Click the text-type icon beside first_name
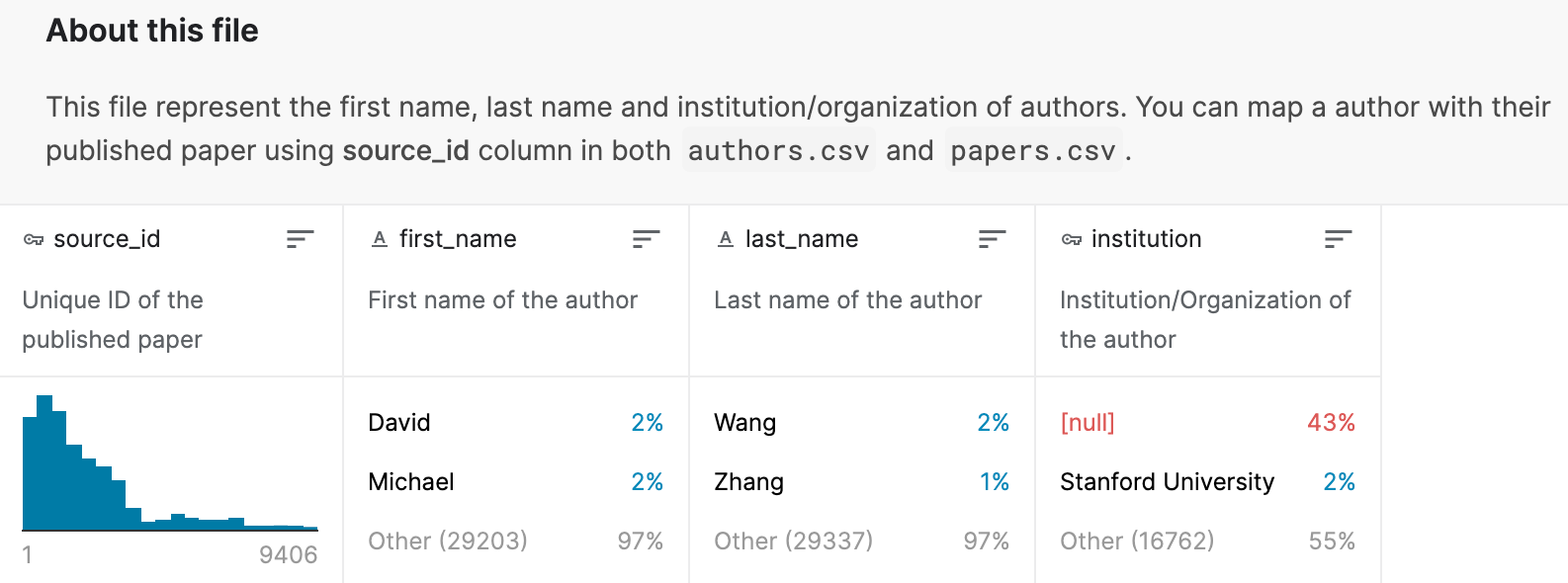The height and width of the screenshot is (583, 1568). pos(380,239)
